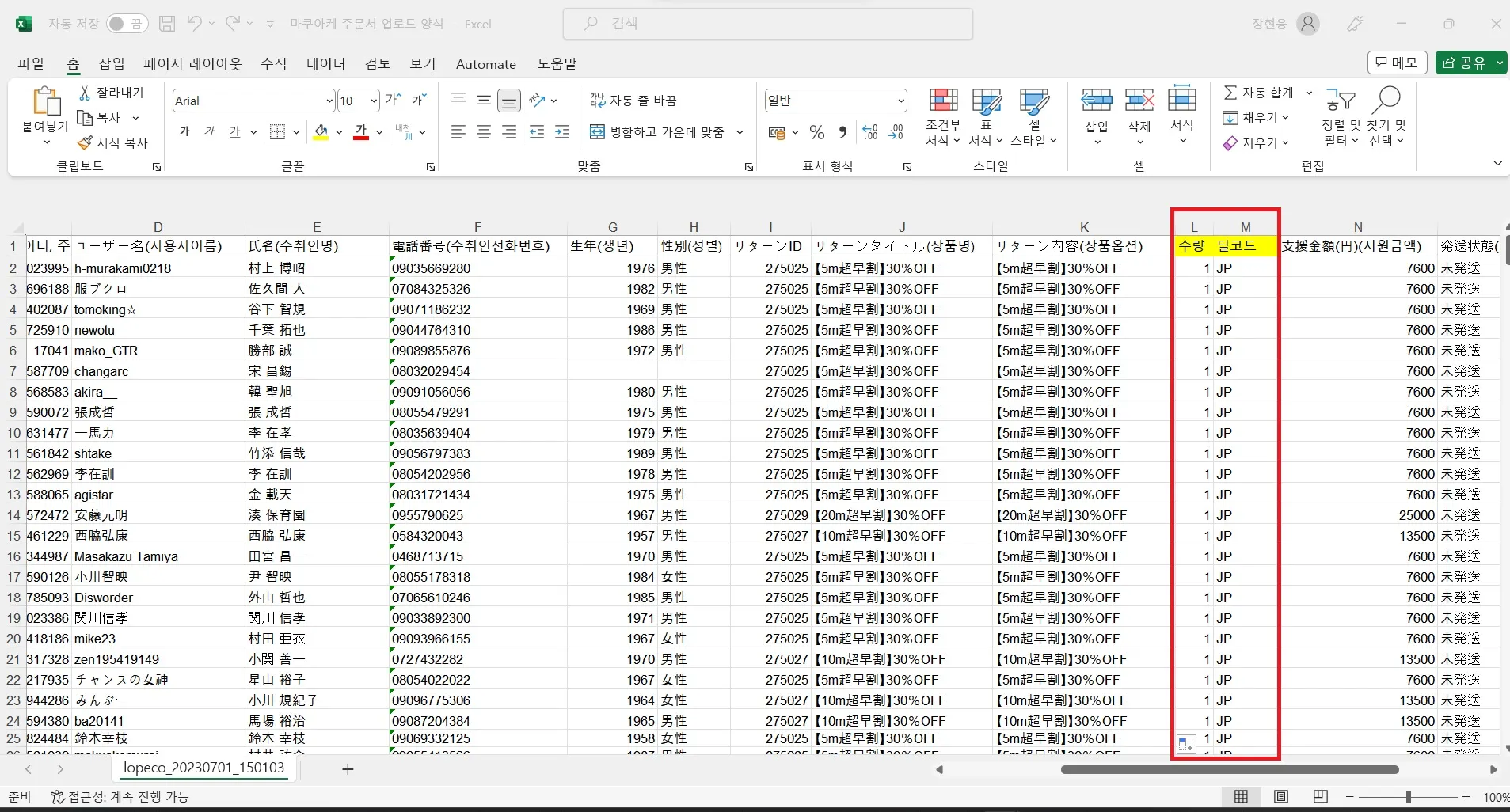1510x812 pixels.
Task: Click the Paste clipboard icon
Action: [x=46, y=102]
